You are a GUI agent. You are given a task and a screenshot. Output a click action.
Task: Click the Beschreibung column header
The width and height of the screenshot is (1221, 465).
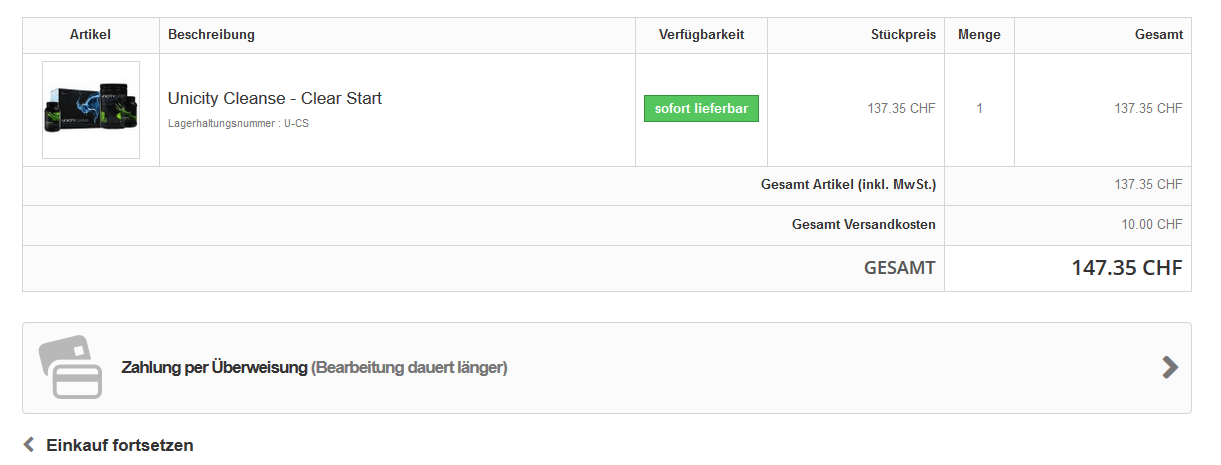pos(211,35)
